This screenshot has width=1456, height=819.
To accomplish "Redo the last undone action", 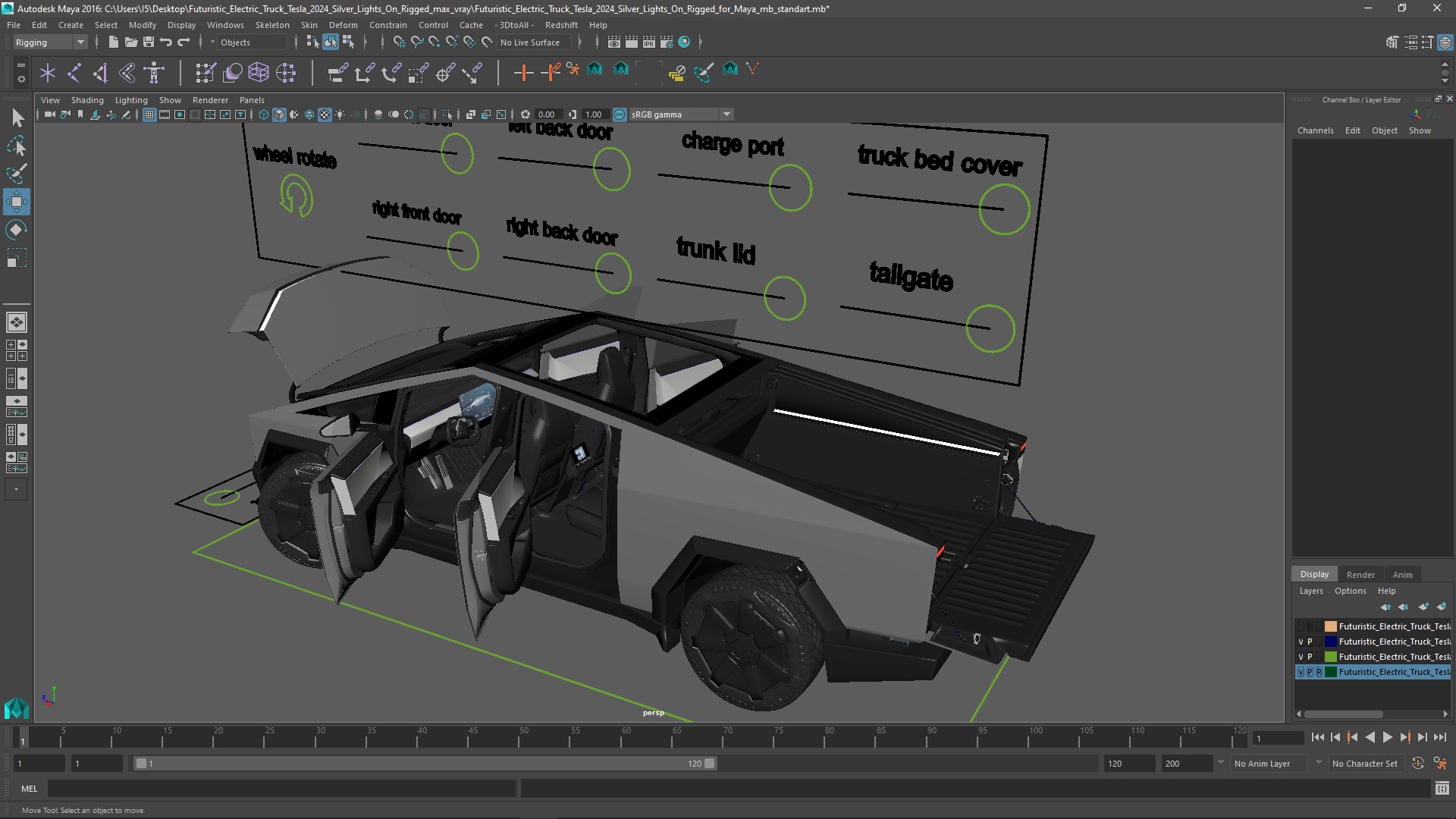I will [184, 42].
